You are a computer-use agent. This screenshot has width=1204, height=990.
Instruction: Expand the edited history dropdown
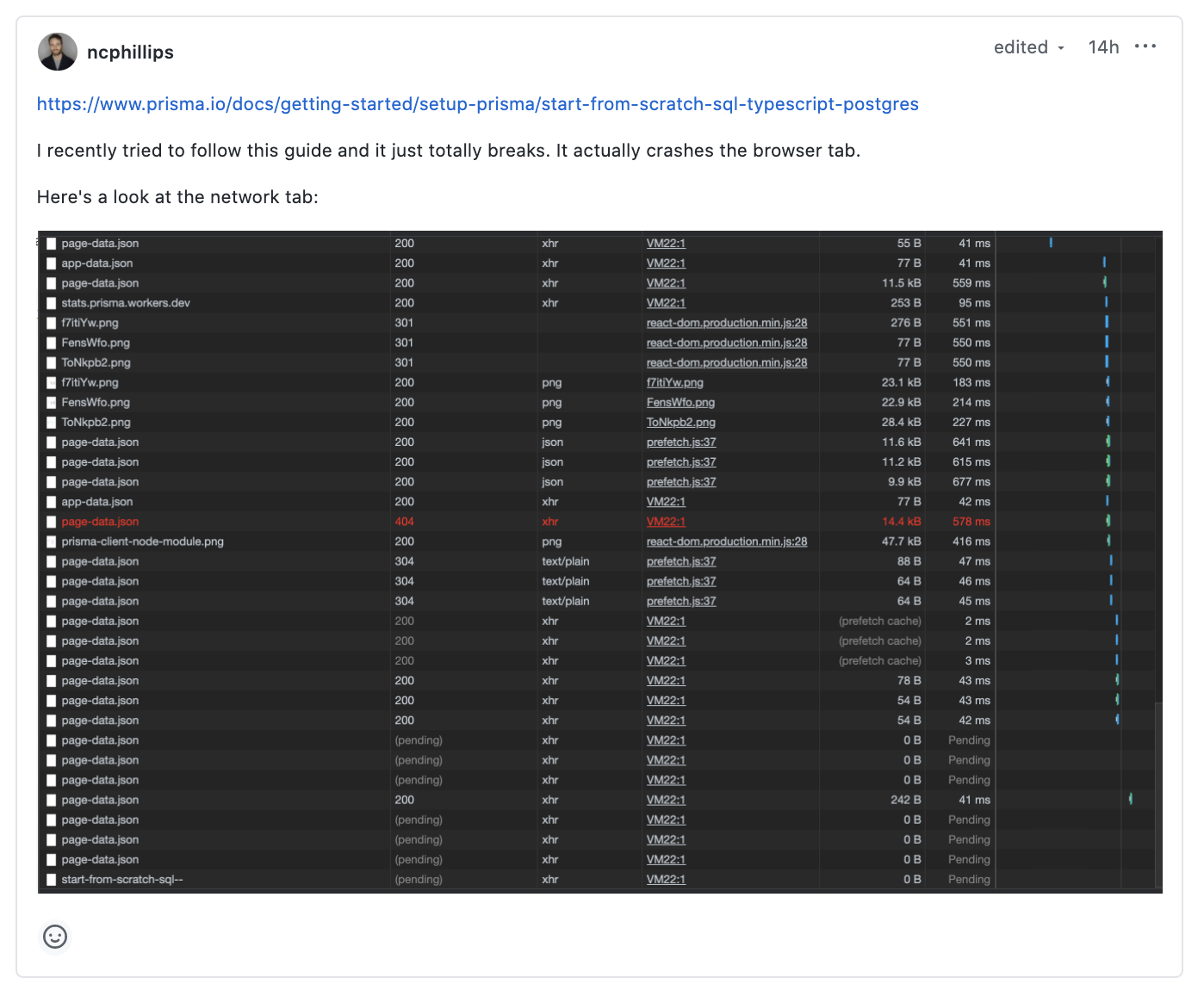pyautogui.click(x=1029, y=47)
